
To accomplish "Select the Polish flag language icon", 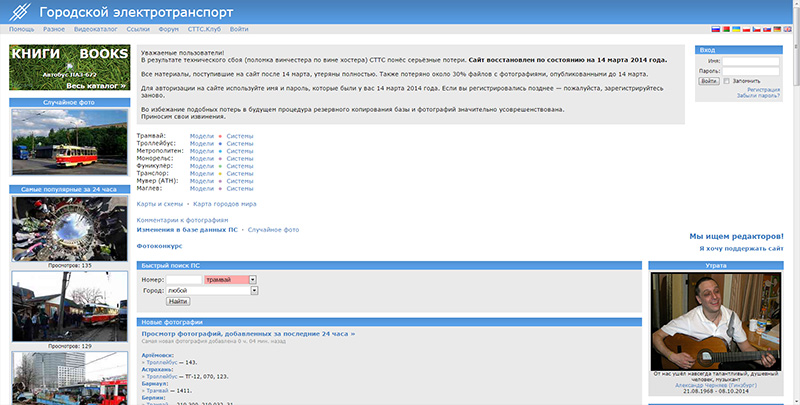I will (x=746, y=30).
